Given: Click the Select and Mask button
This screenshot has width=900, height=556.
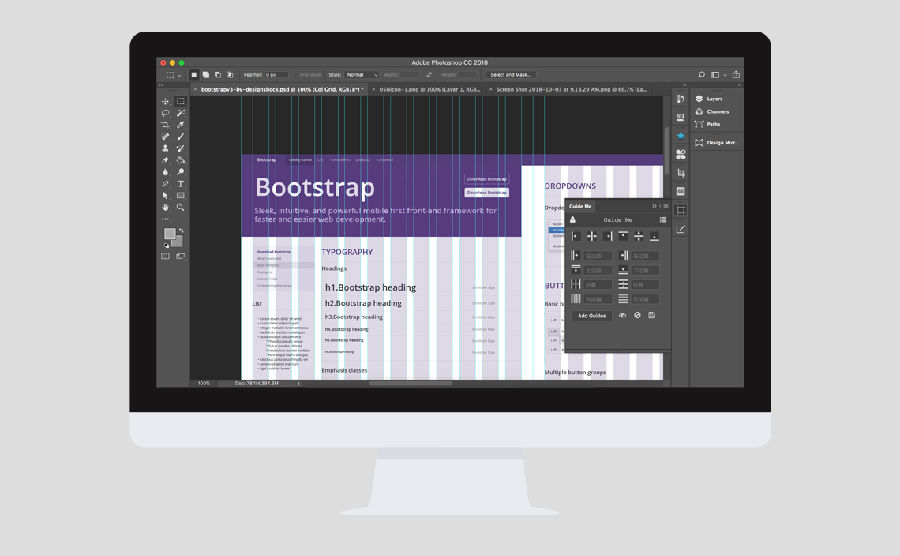Looking at the screenshot, I should tap(511, 75).
